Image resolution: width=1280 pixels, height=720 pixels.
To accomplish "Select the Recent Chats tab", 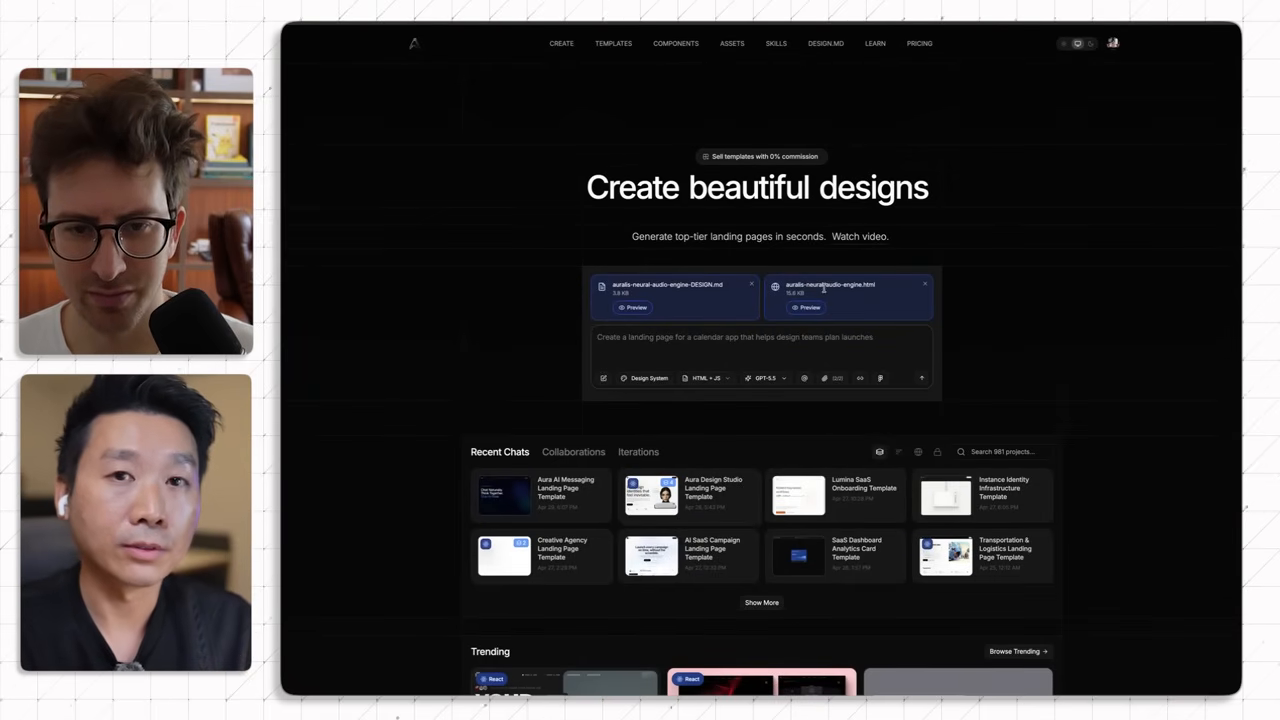I will click(500, 452).
